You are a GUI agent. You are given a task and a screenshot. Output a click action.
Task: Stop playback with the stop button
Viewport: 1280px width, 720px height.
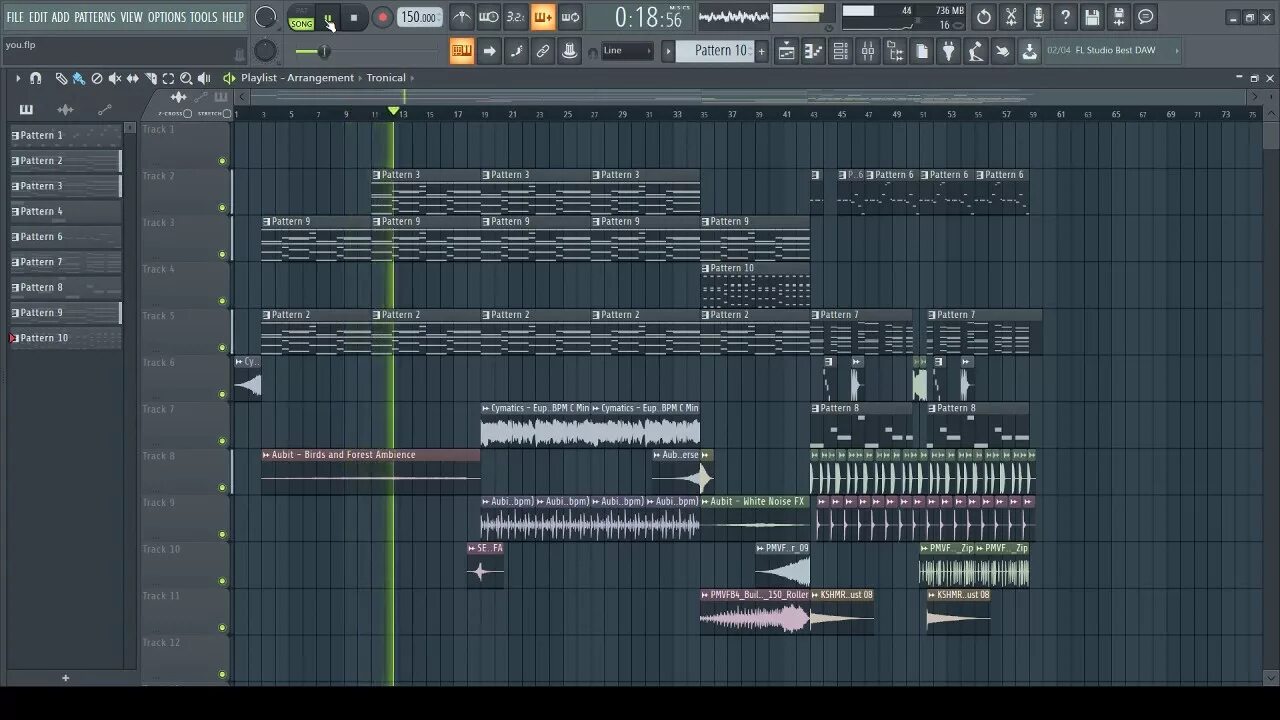[354, 18]
